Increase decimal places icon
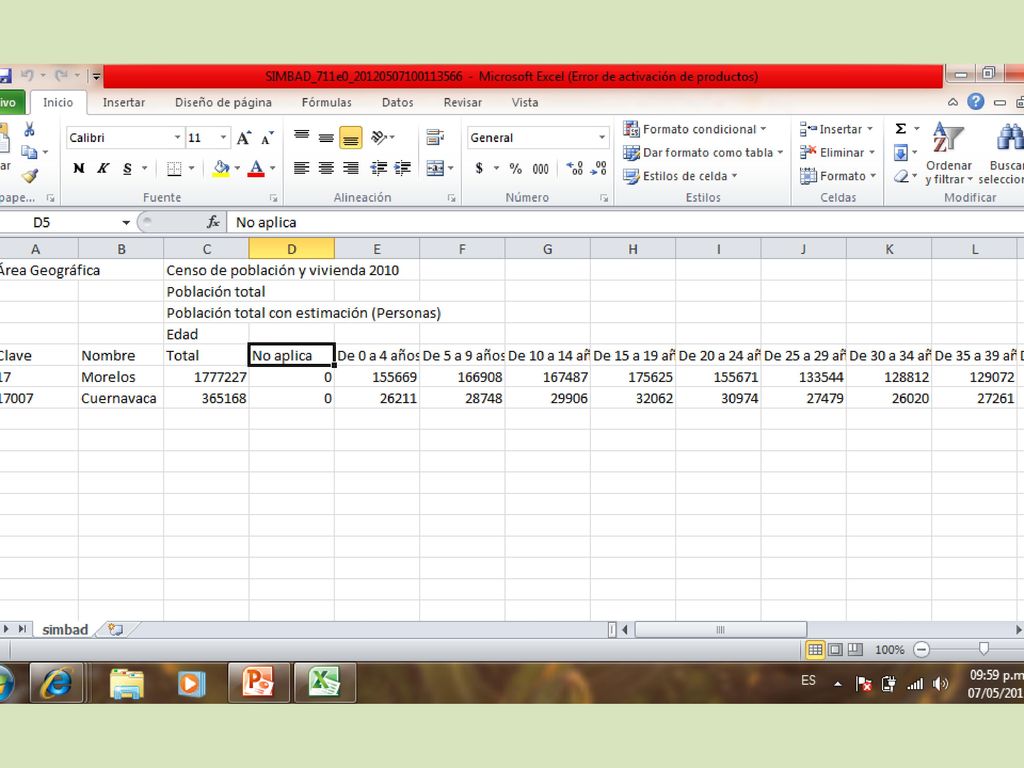Screen dimensions: 1024x768 tap(574, 168)
